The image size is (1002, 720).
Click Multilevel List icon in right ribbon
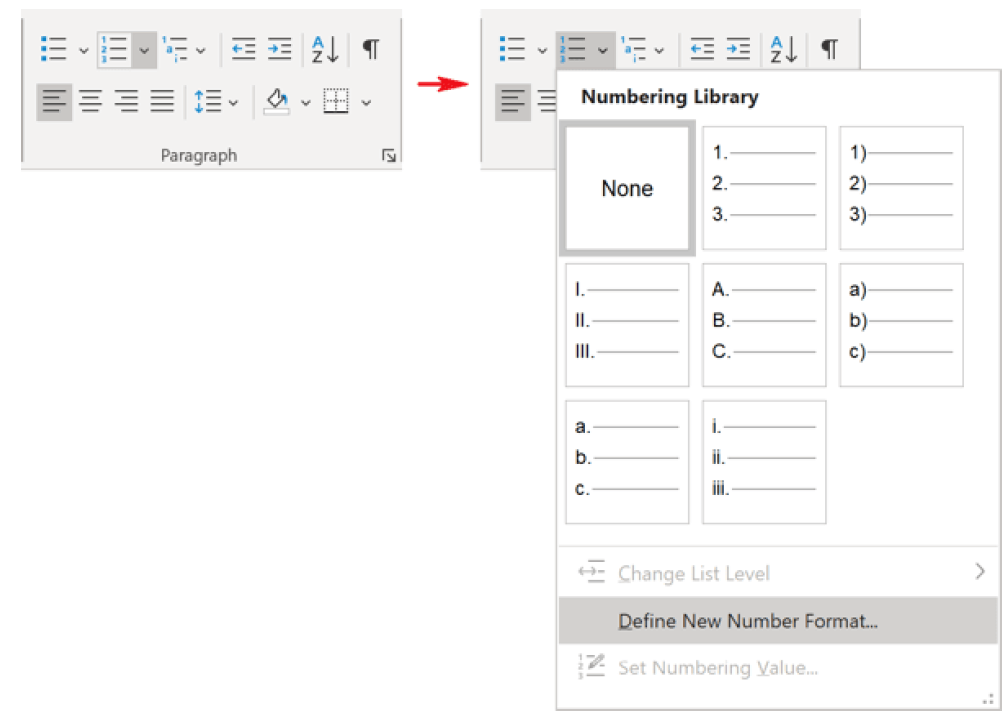coord(633,49)
